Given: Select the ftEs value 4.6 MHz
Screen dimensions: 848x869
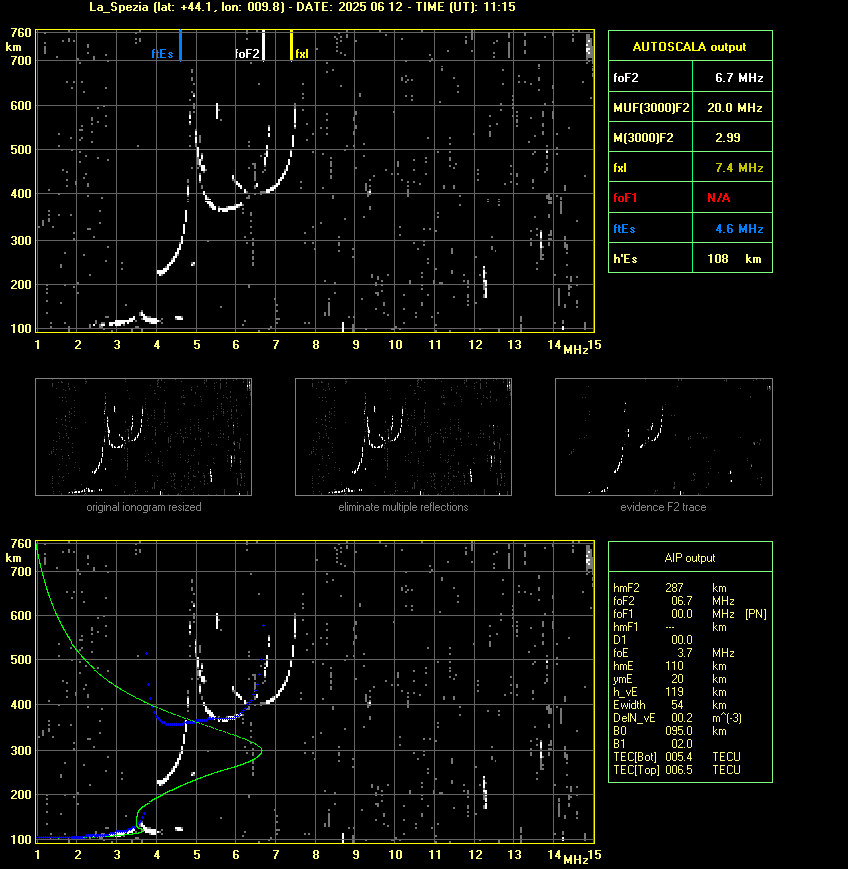Looking at the screenshot, I should click(739, 228).
